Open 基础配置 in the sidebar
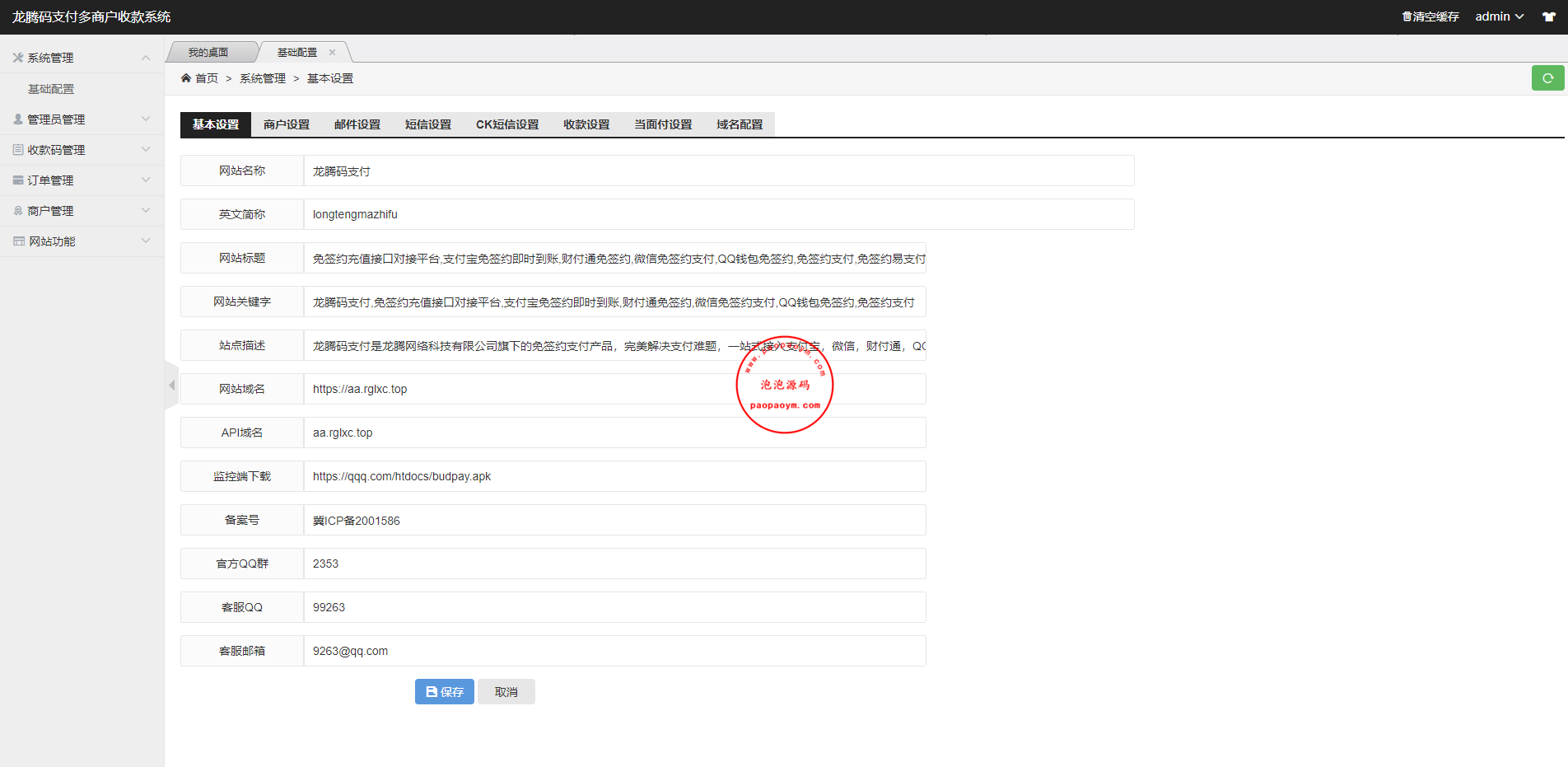The width and height of the screenshot is (1568, 767). tap(51, 89)
